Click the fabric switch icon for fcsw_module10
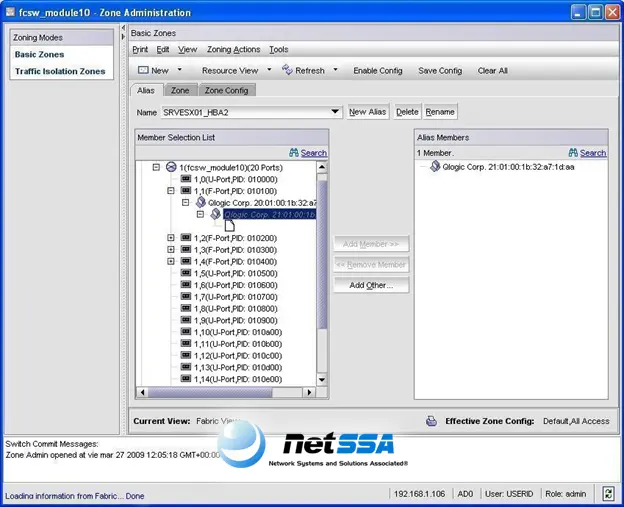This screenshot has height=507, width=624. point(171,167)
